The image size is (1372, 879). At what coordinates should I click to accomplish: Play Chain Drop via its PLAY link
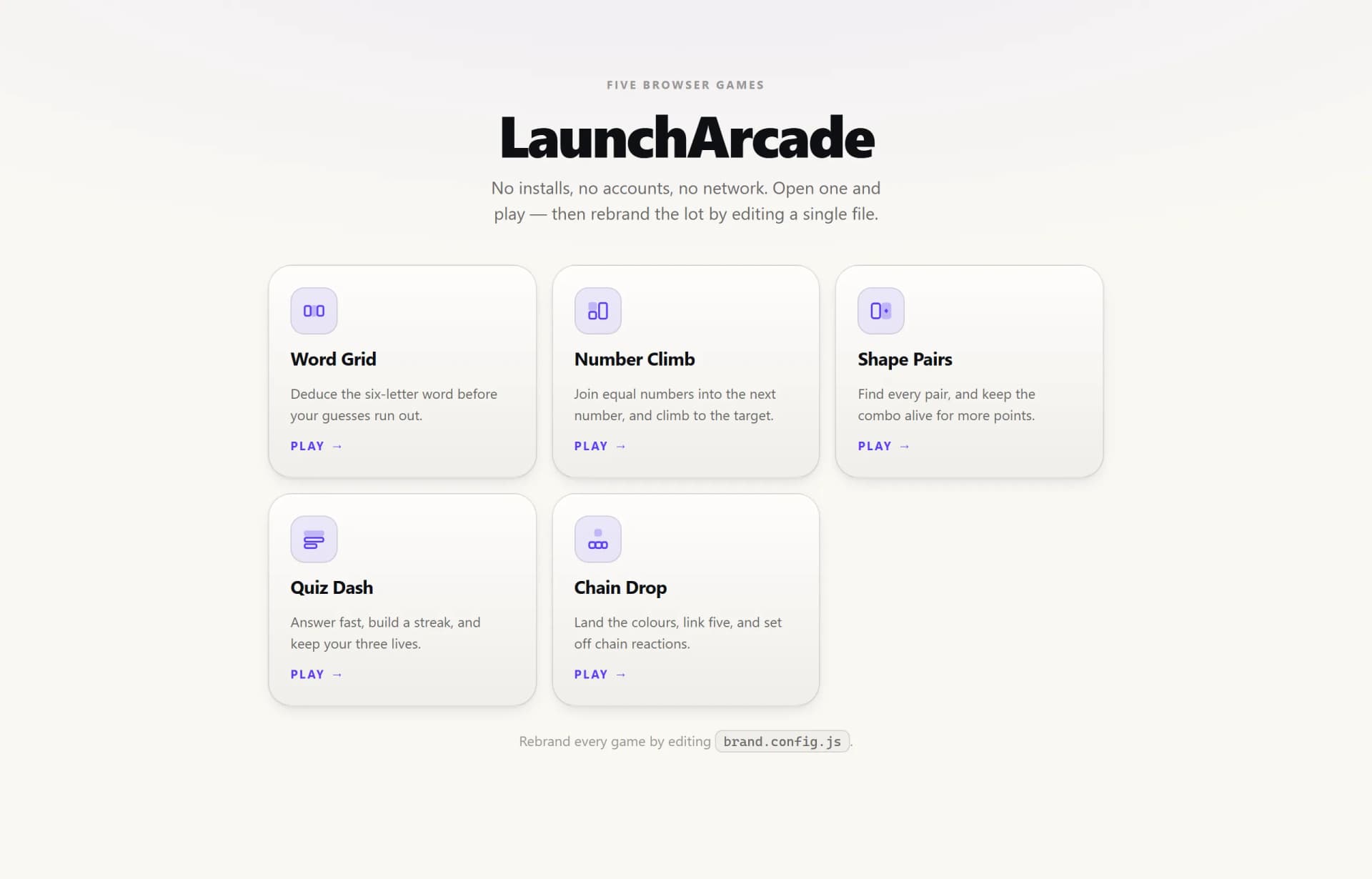[x=600, y=675]
